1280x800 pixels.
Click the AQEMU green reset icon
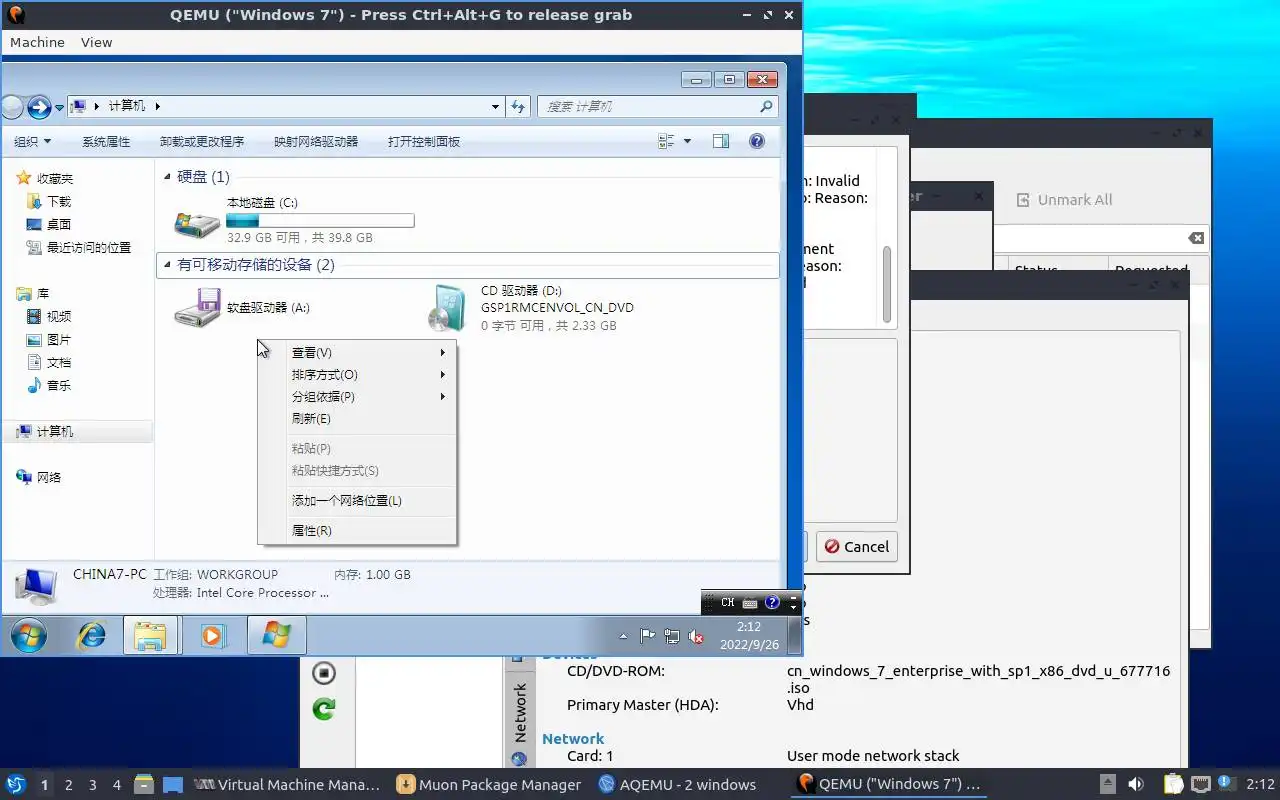pyautogui.click(x=323, y=709)
